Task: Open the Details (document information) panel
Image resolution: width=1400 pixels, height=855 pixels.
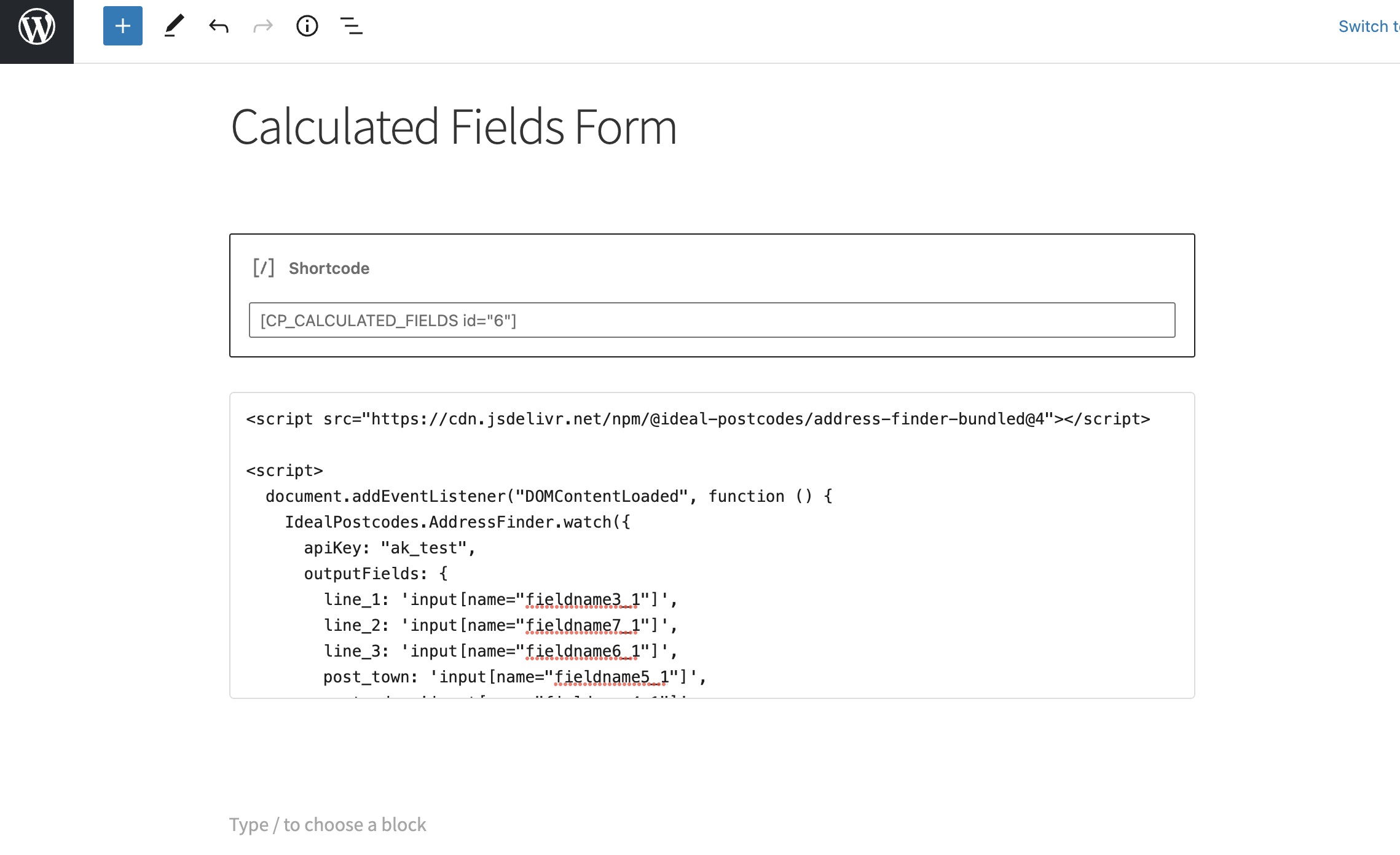Action: pyautogui.click(x=307, y=26)
